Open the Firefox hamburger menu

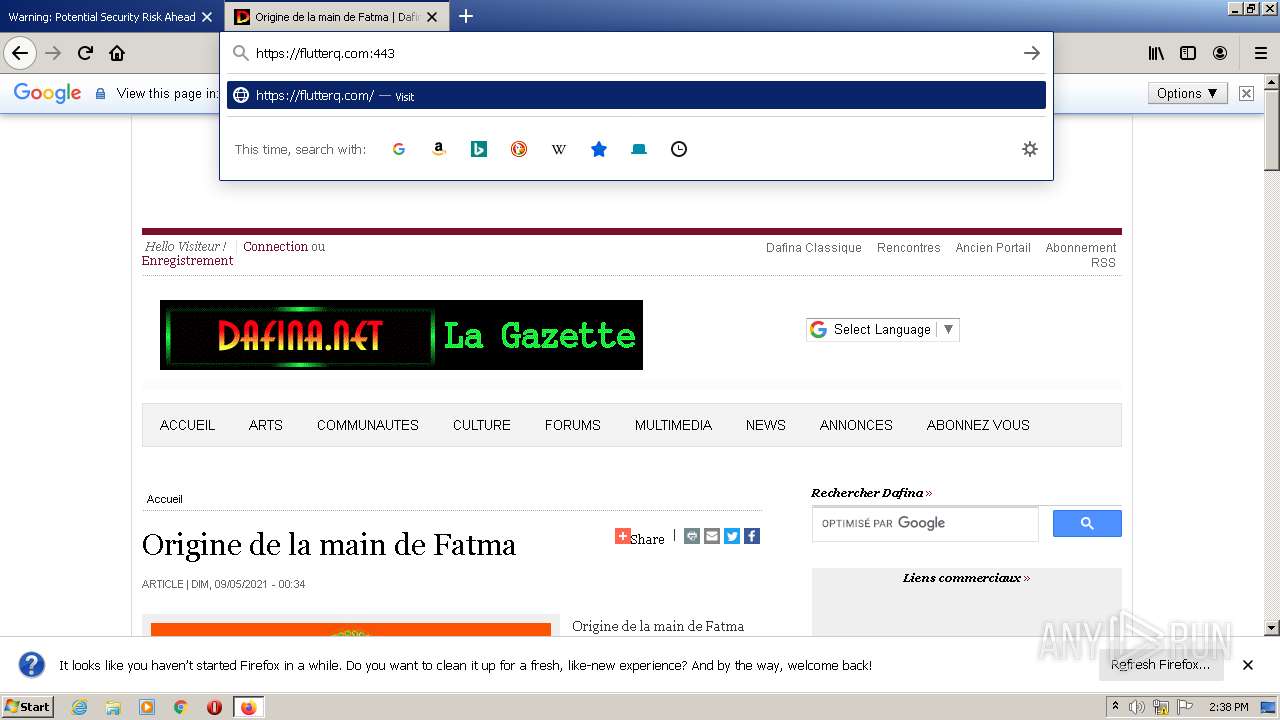click(1260, 53)
